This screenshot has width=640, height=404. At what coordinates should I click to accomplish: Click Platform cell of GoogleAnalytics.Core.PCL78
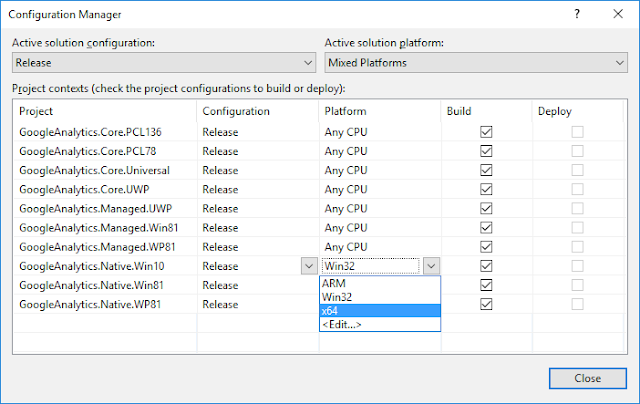(378, 151)
